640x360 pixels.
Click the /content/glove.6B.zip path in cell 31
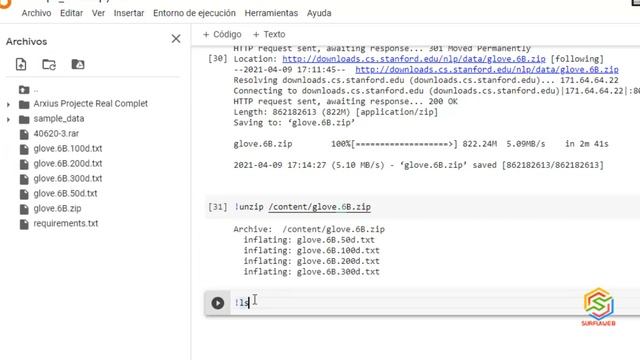(320, 207)
